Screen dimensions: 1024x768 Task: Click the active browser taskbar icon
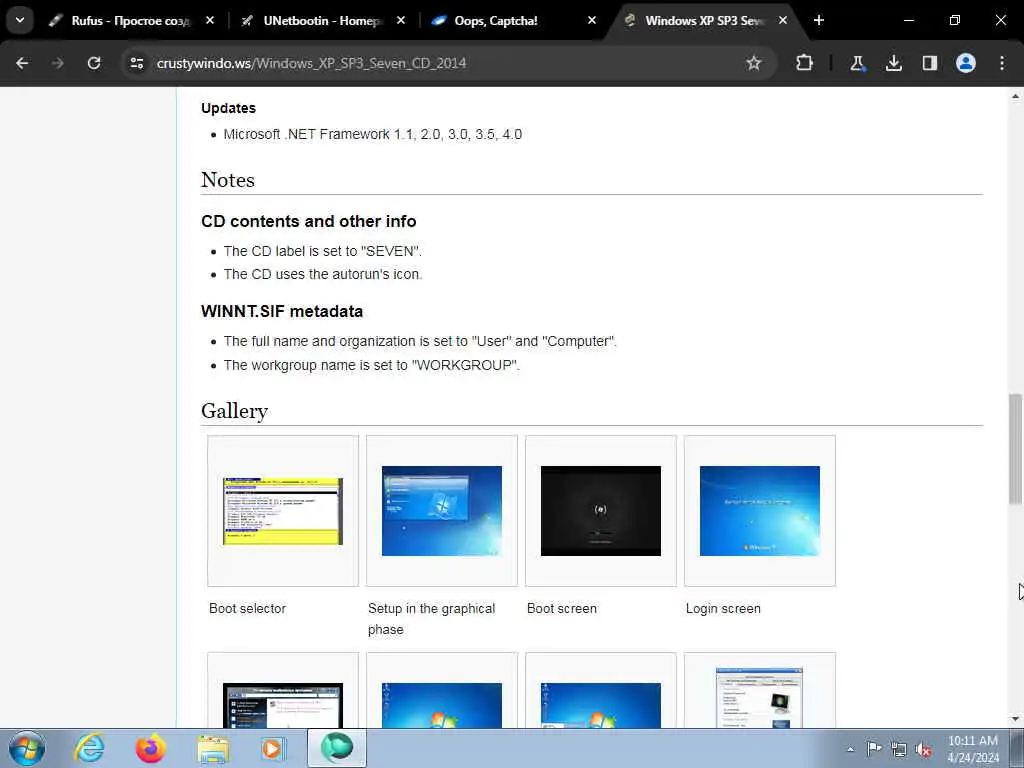(x=337, y=748)
